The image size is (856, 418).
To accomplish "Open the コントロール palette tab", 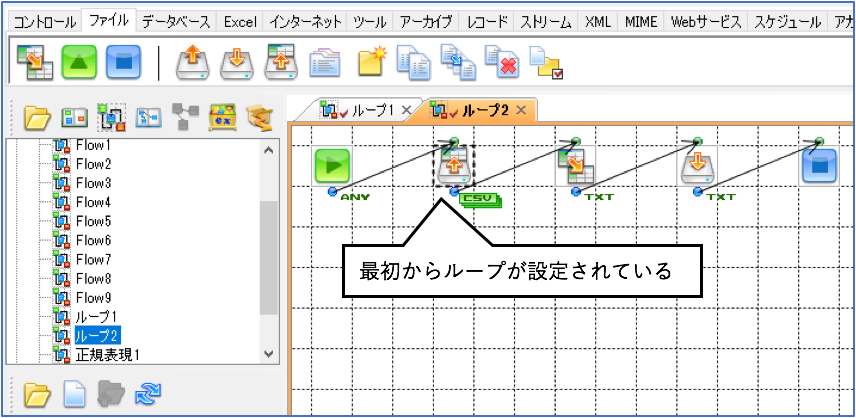I will (44, 22).
